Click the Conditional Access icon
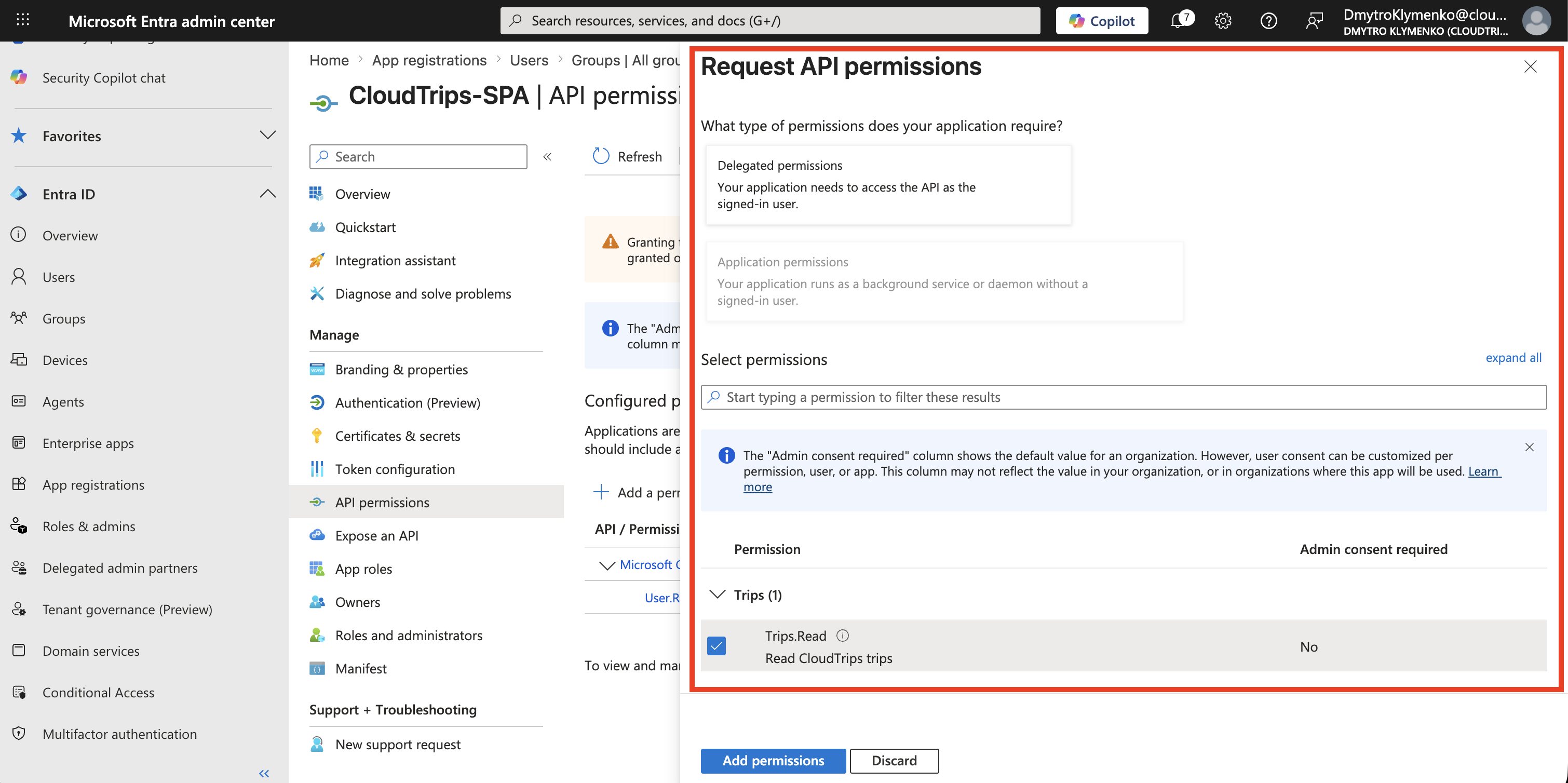The image size is (1568, 783). 19,692
